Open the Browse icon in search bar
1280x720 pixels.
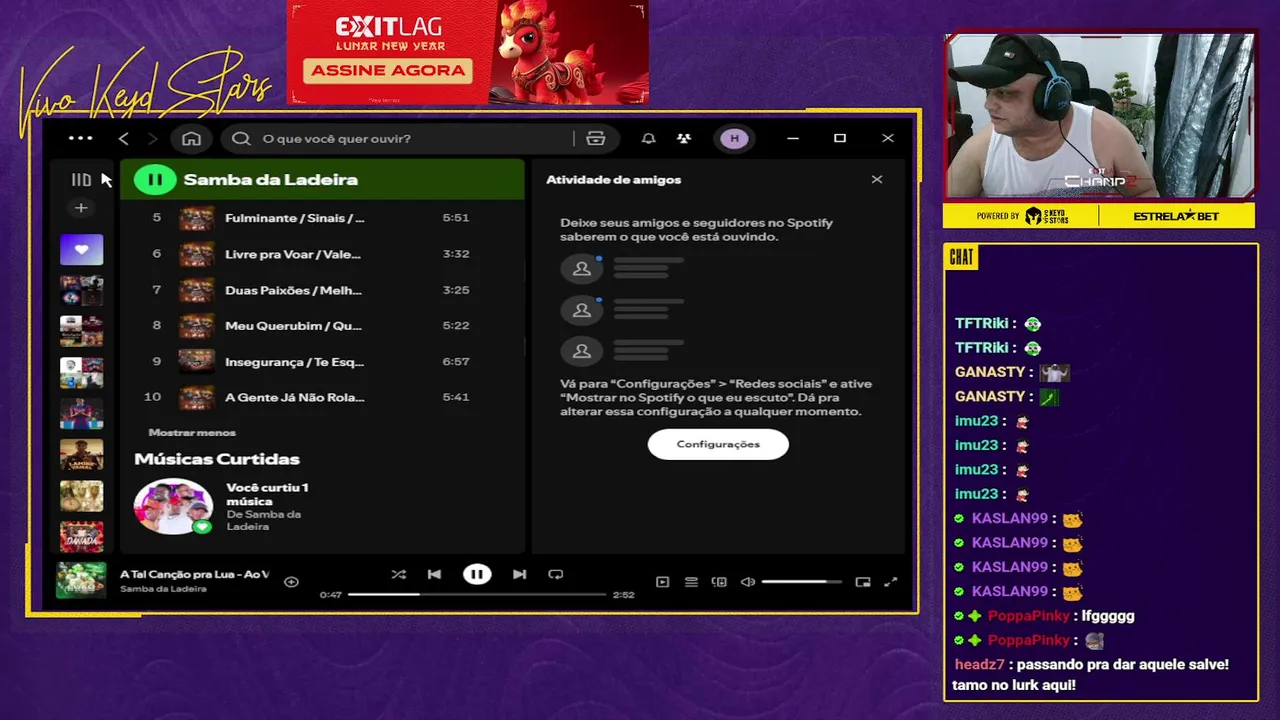[x=596, y=138]
